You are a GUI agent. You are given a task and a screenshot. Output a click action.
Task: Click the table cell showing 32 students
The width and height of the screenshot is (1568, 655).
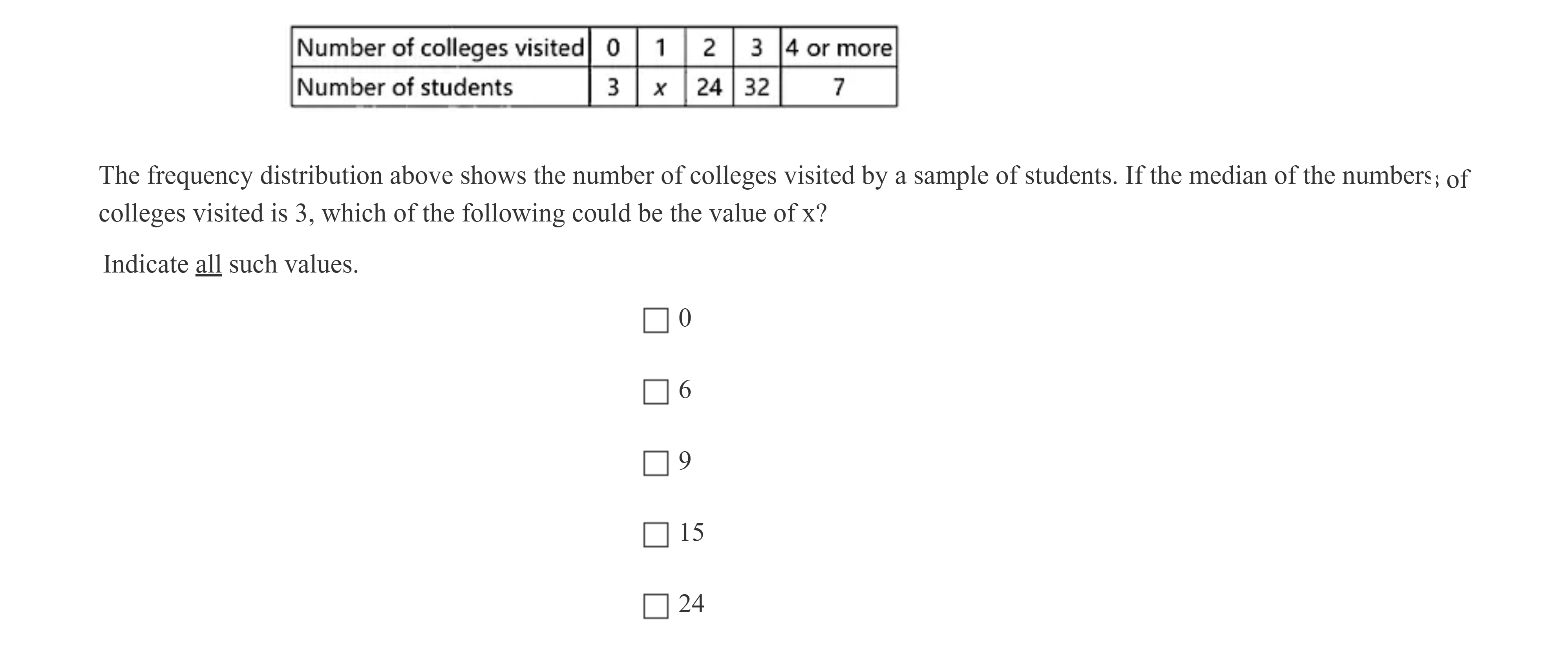point(757,88)
